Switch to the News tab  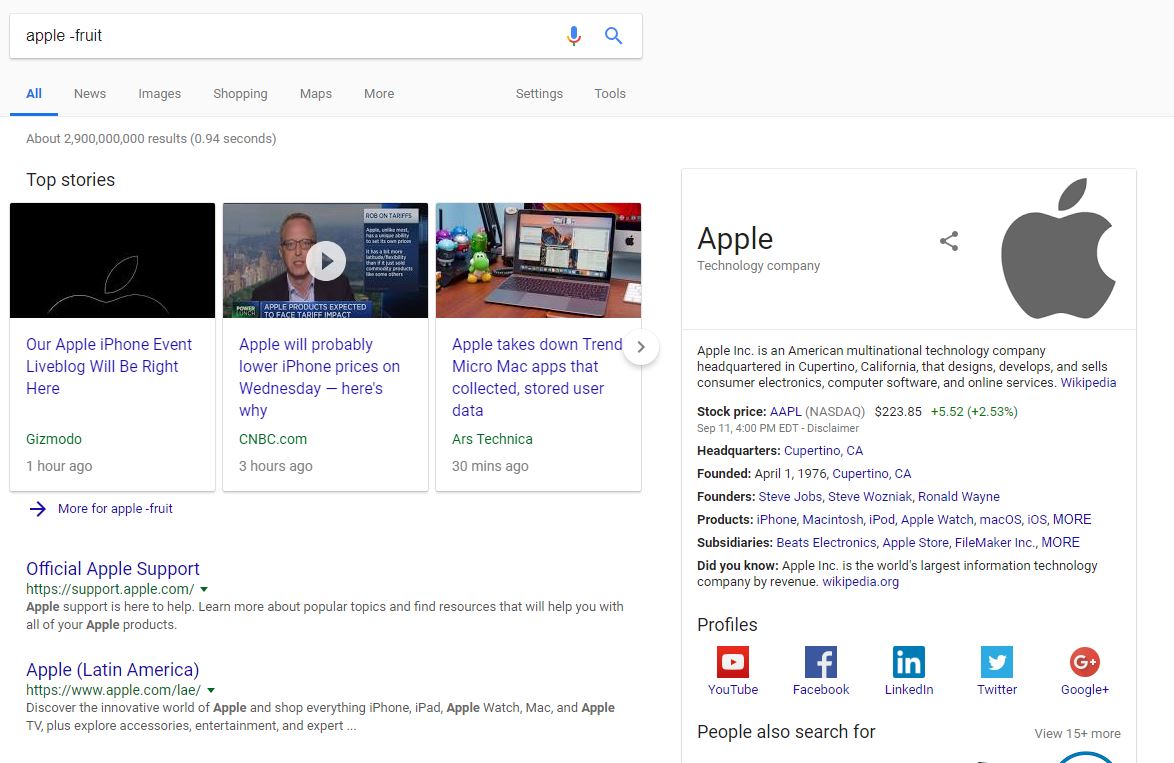pyautogui.click(x=89, y=94)
